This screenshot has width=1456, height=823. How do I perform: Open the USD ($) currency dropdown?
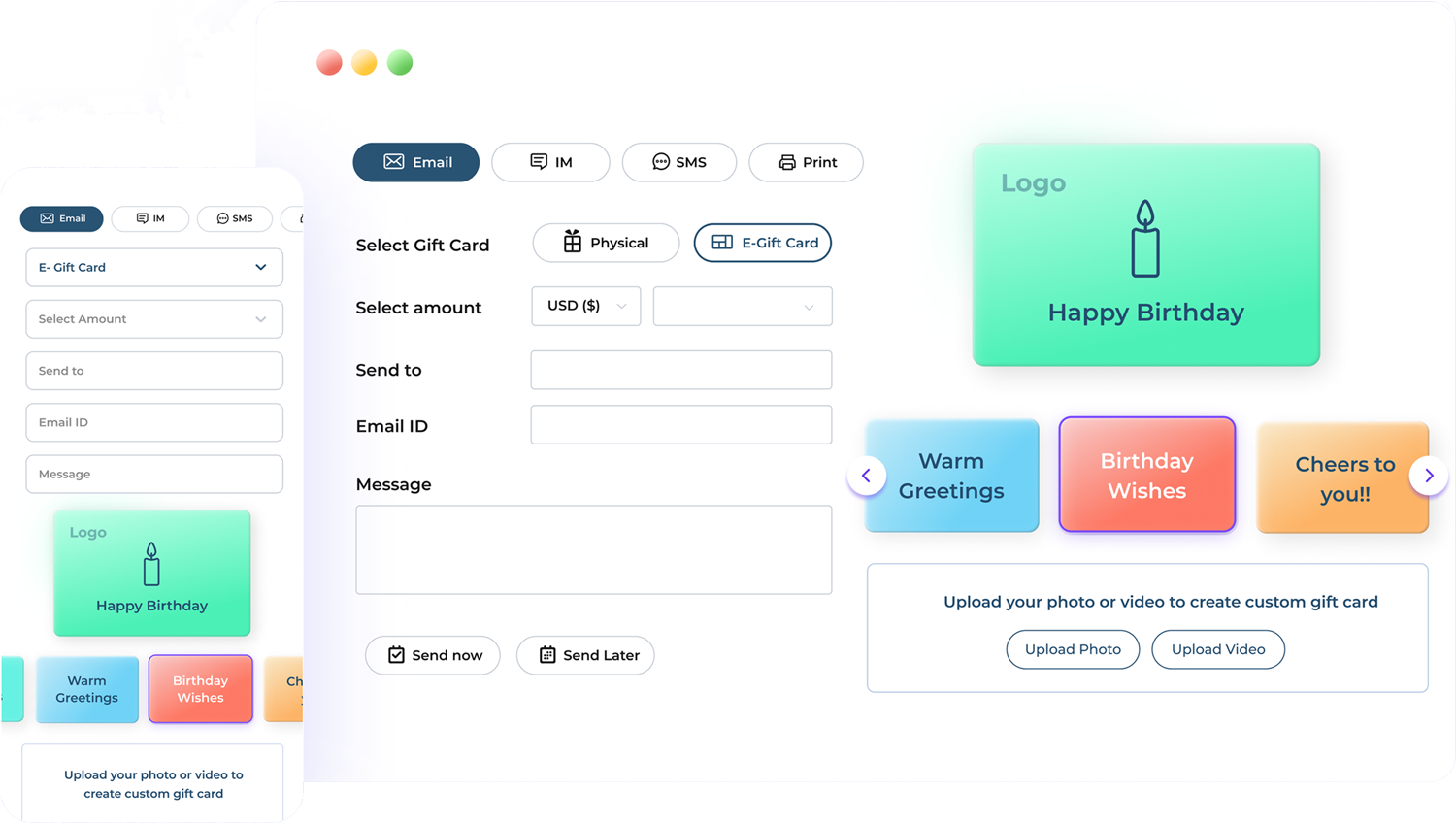pos(586,306)
